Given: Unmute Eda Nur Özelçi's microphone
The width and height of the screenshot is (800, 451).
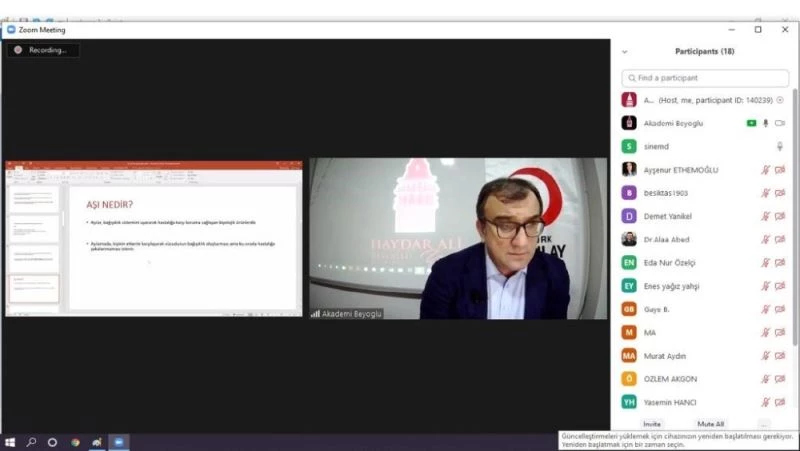Looking at the screenshot, I should 766,263.
